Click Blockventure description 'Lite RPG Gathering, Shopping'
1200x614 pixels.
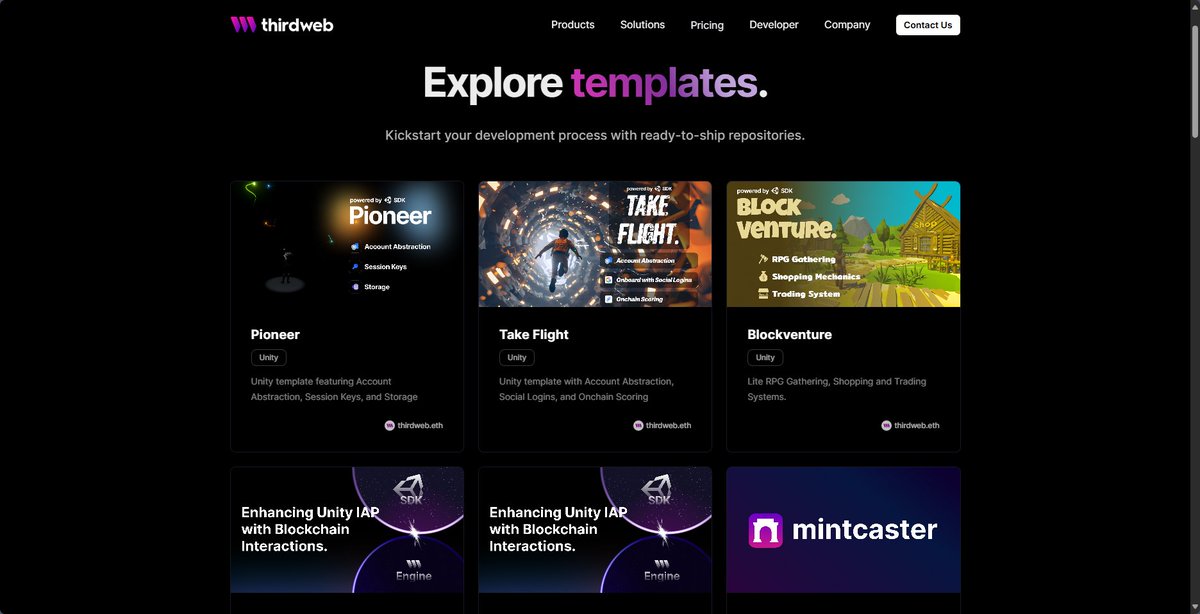coord(837,389)
